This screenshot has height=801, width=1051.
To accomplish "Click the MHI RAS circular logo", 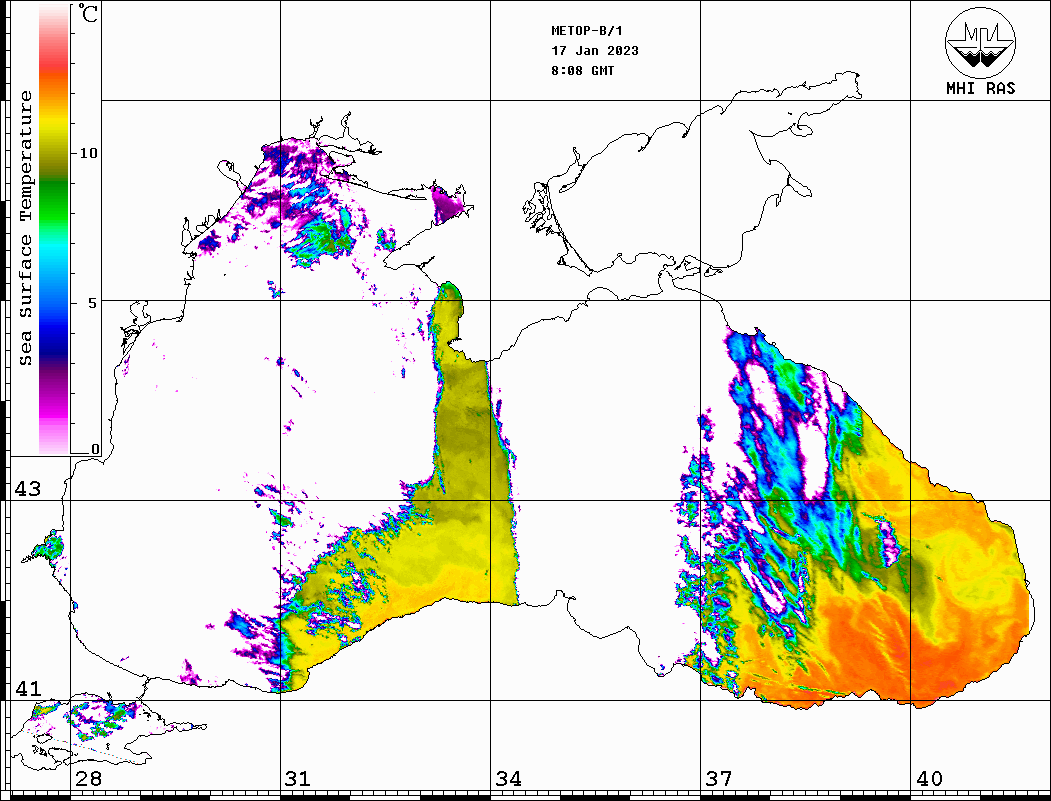I will [980, 42].
